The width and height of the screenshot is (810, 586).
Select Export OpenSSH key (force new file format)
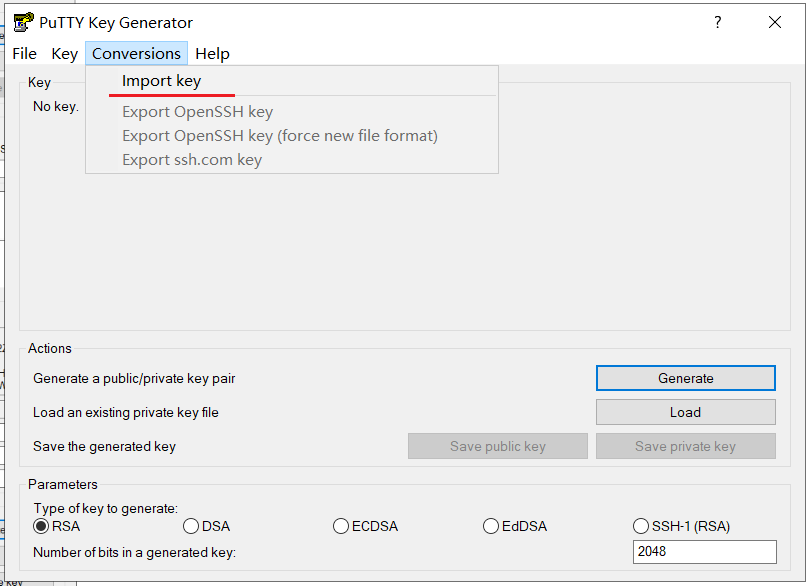292,136
